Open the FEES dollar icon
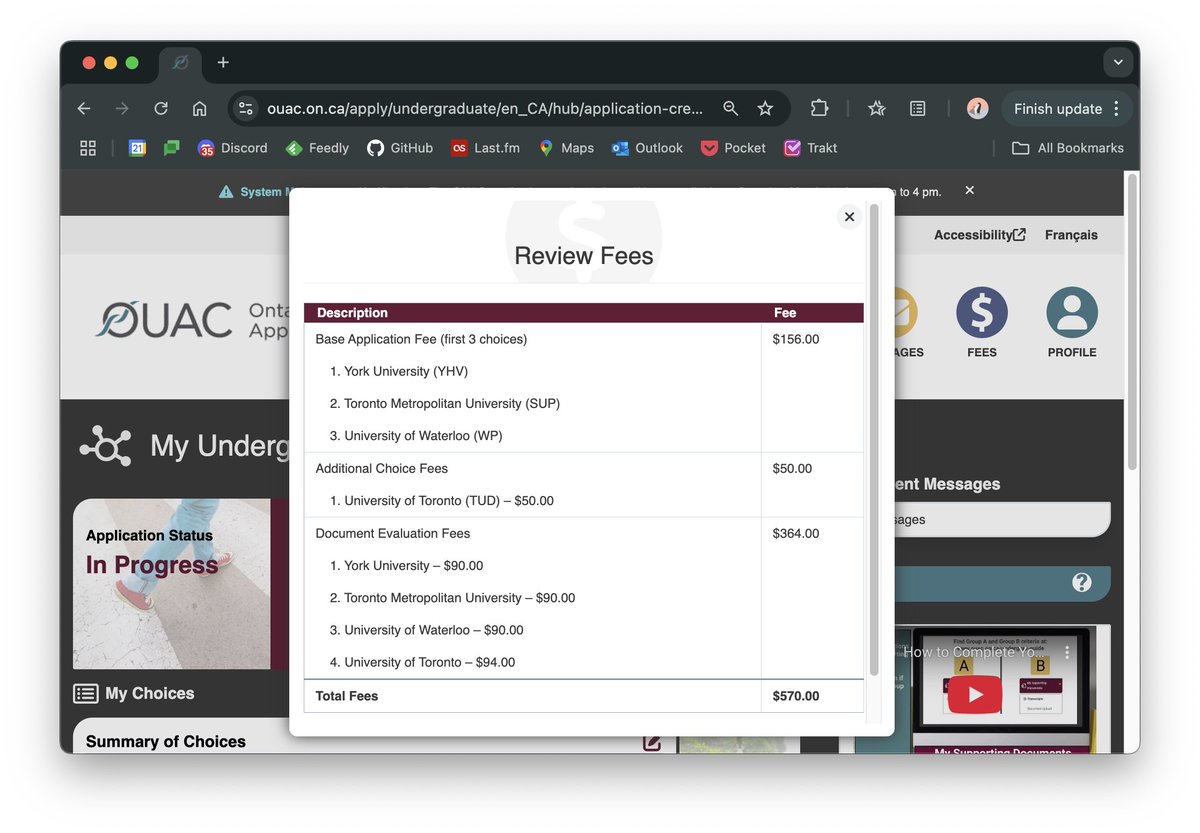1200x833 pixels. click(982, 322)
